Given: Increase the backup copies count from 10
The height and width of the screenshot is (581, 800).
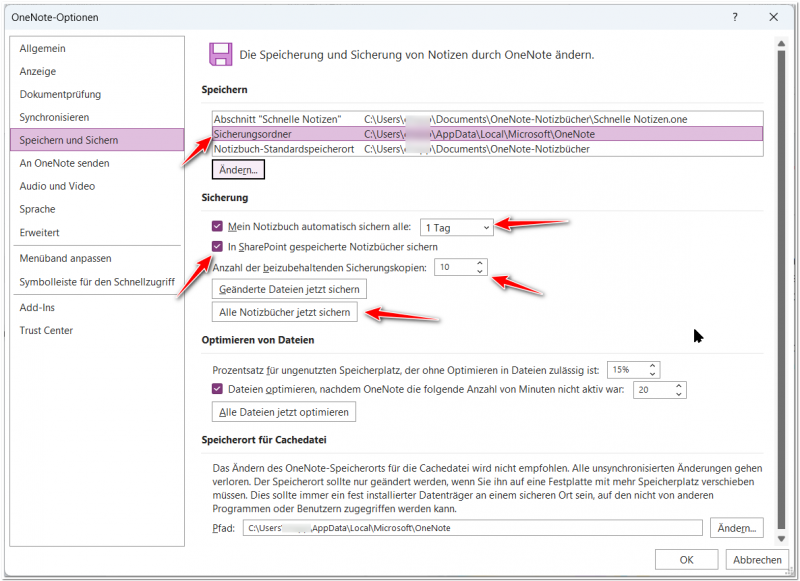Looking at the screenshot, I should coord(478,262).
